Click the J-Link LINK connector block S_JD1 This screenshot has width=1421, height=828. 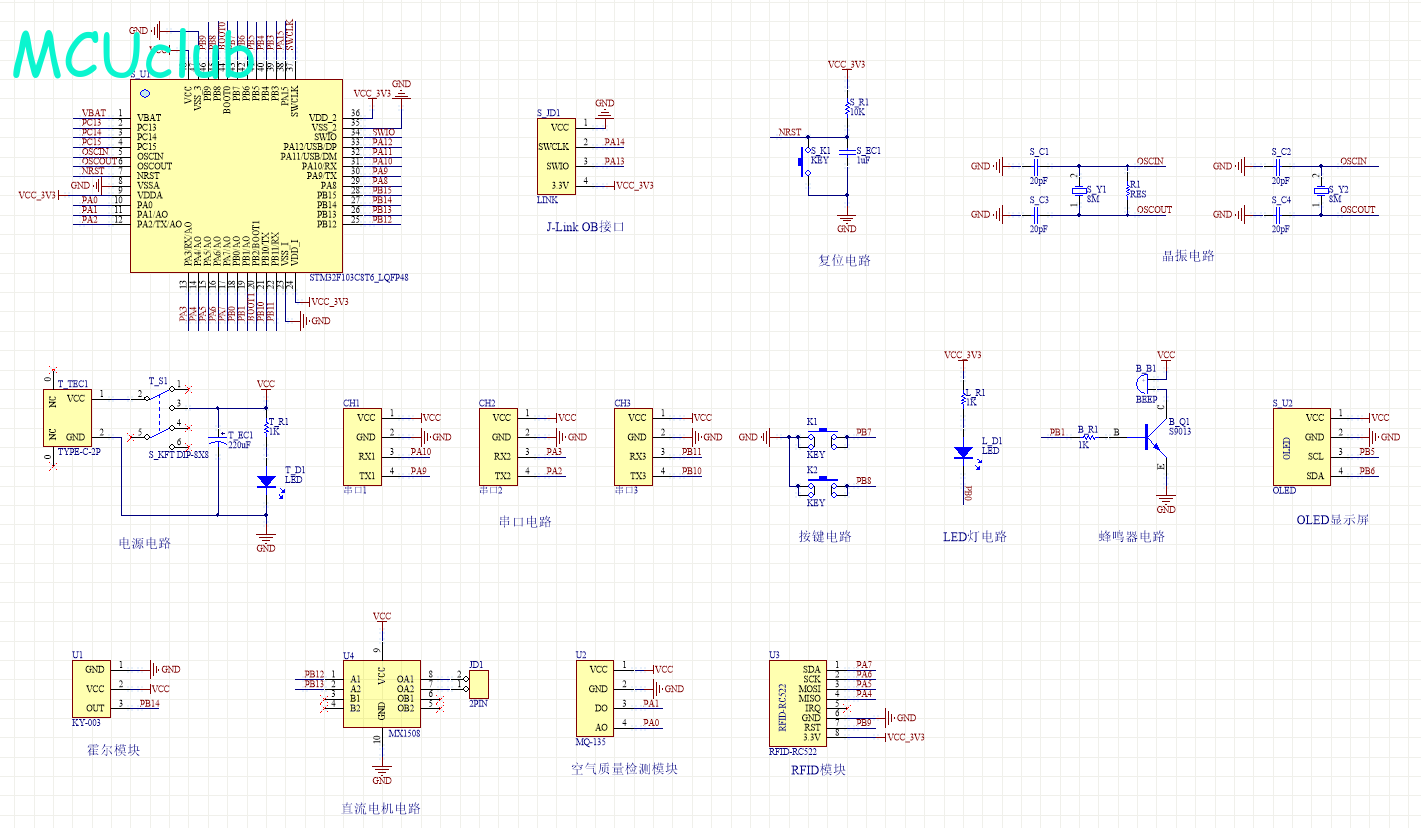558,156
